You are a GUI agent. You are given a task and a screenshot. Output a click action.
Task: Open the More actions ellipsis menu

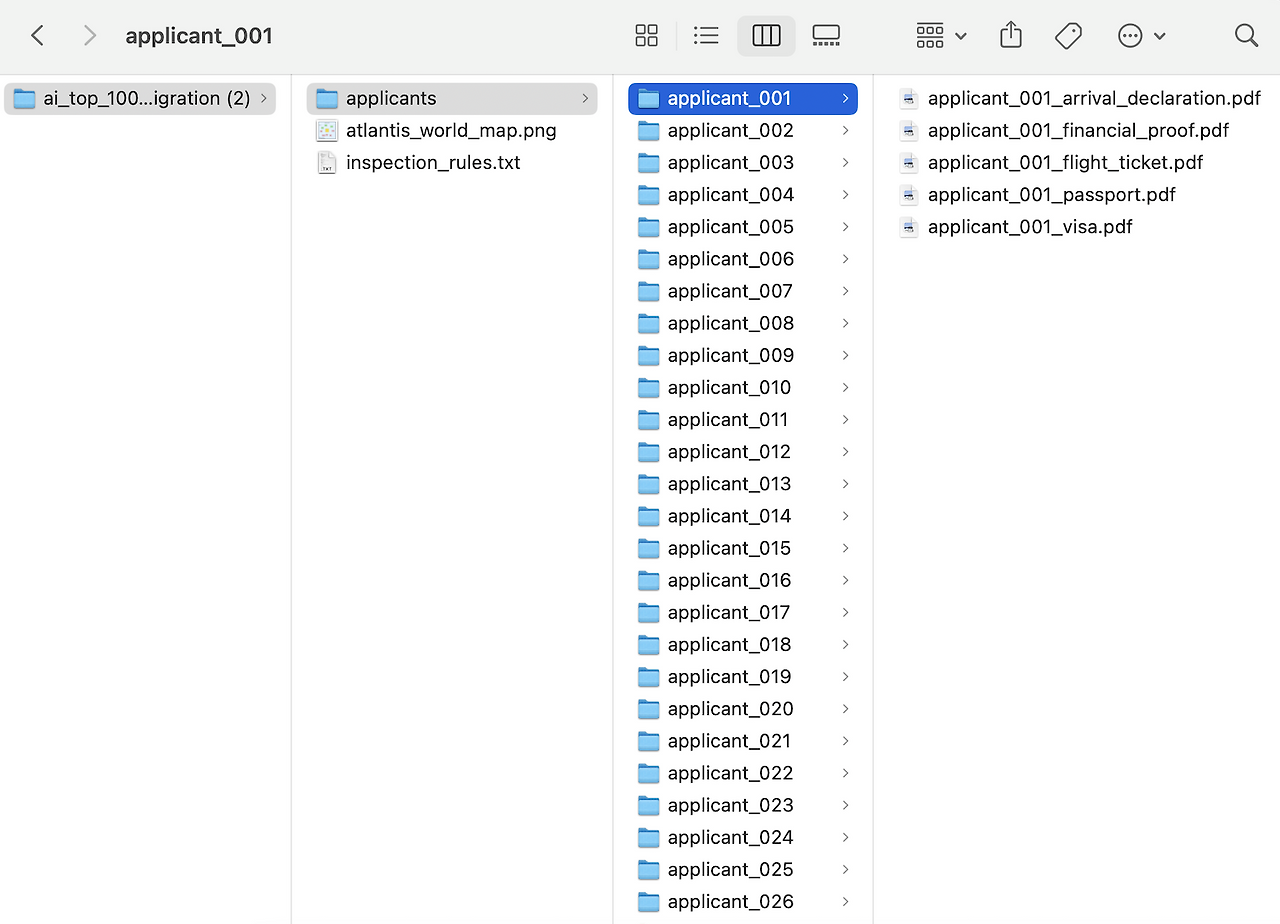click(x=1141, y=36)
